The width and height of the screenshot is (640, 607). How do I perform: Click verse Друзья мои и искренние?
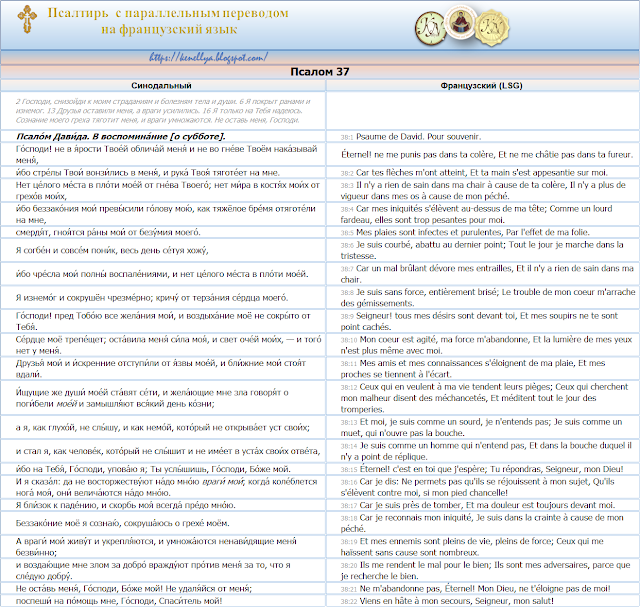tap(161, 368)
